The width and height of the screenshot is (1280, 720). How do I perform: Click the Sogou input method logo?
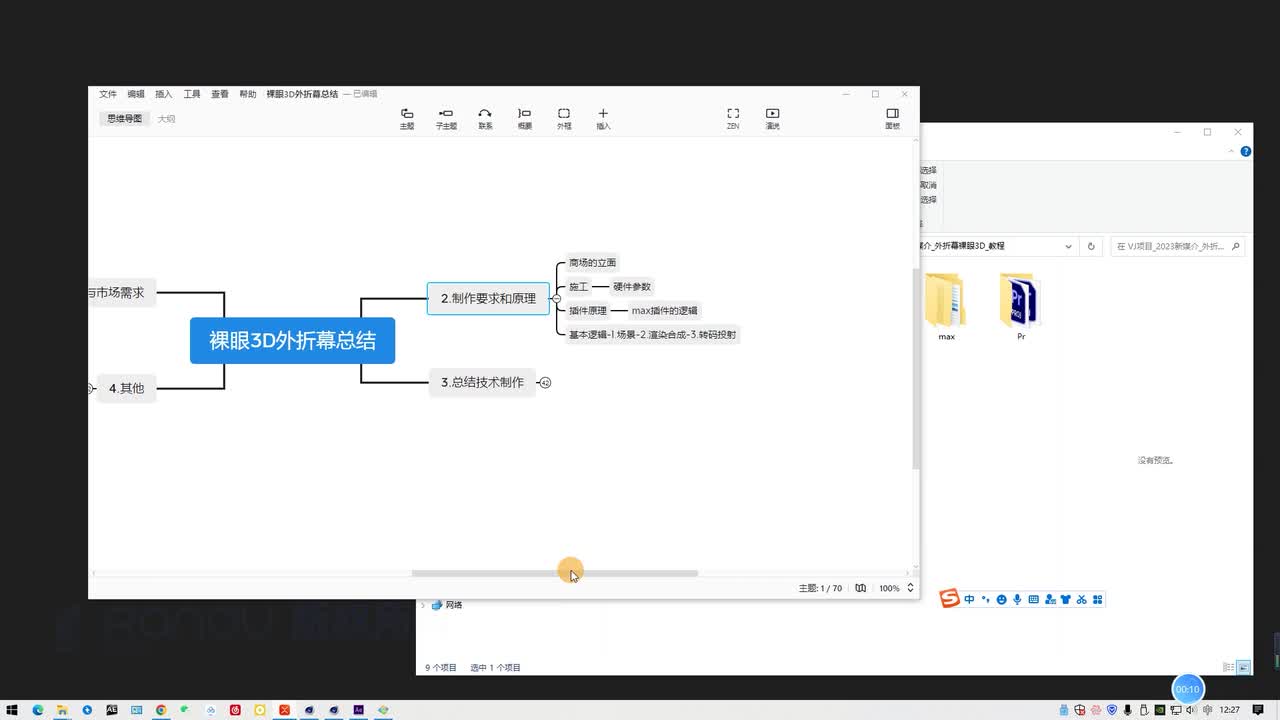(x=949, y=599)
